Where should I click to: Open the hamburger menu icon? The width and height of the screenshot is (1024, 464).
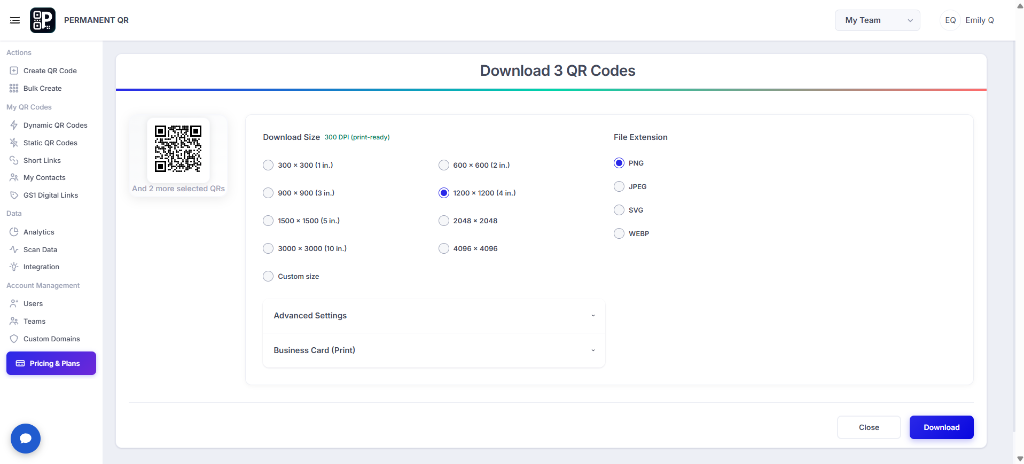click(15, 20)
